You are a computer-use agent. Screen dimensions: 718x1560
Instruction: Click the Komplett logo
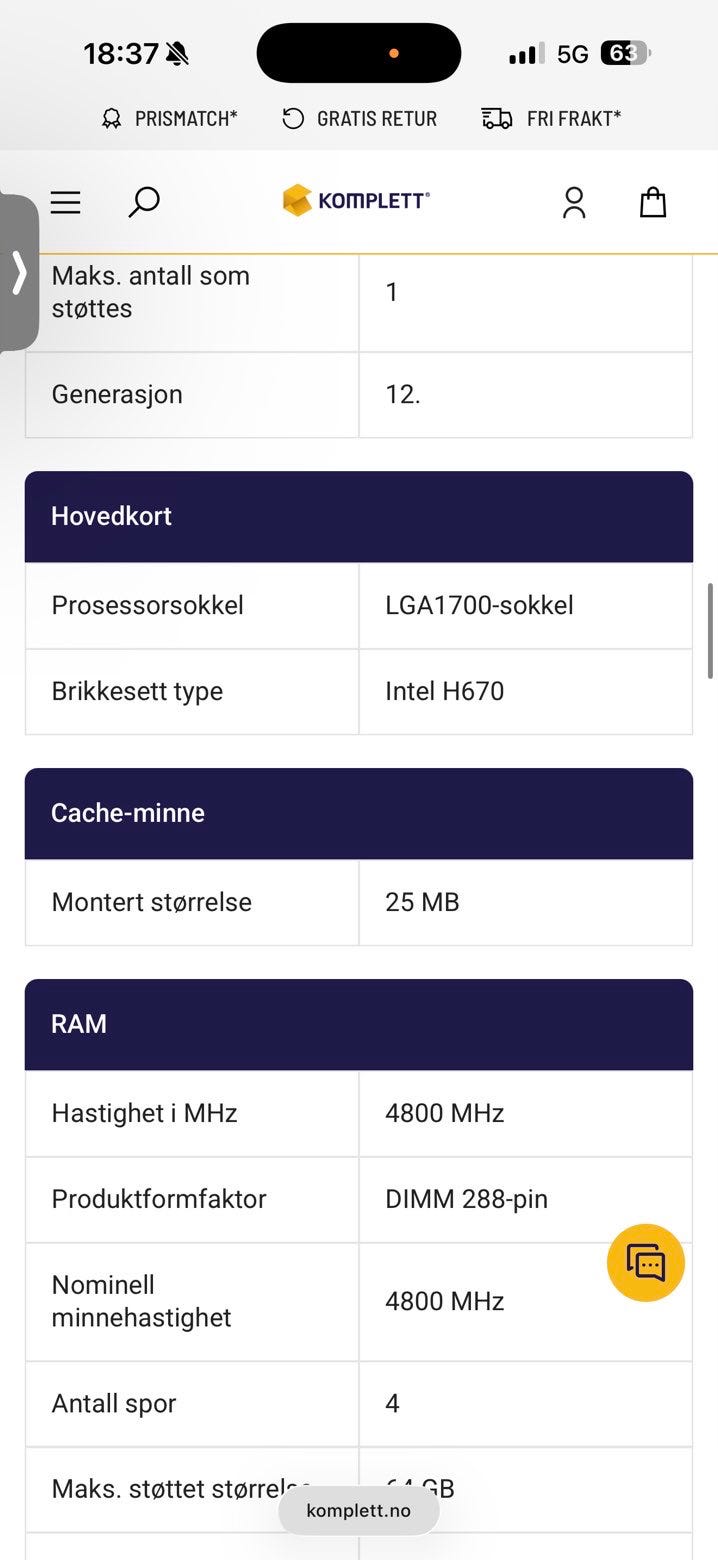click(357, 200)
